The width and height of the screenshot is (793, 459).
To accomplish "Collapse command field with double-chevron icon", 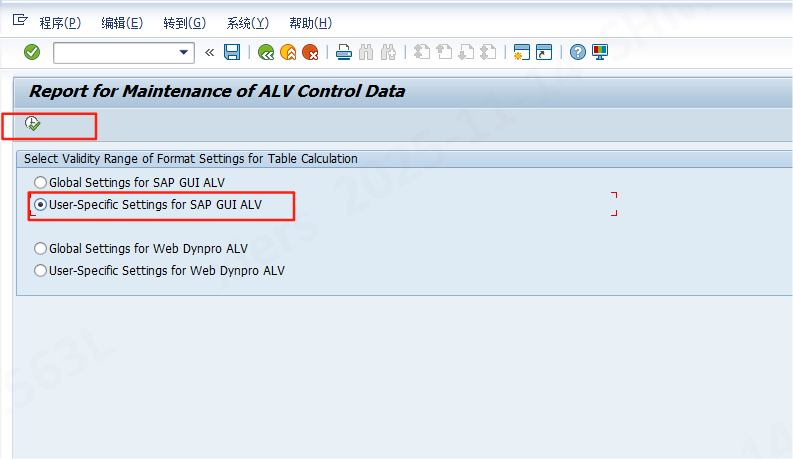I will pos(209,52).
